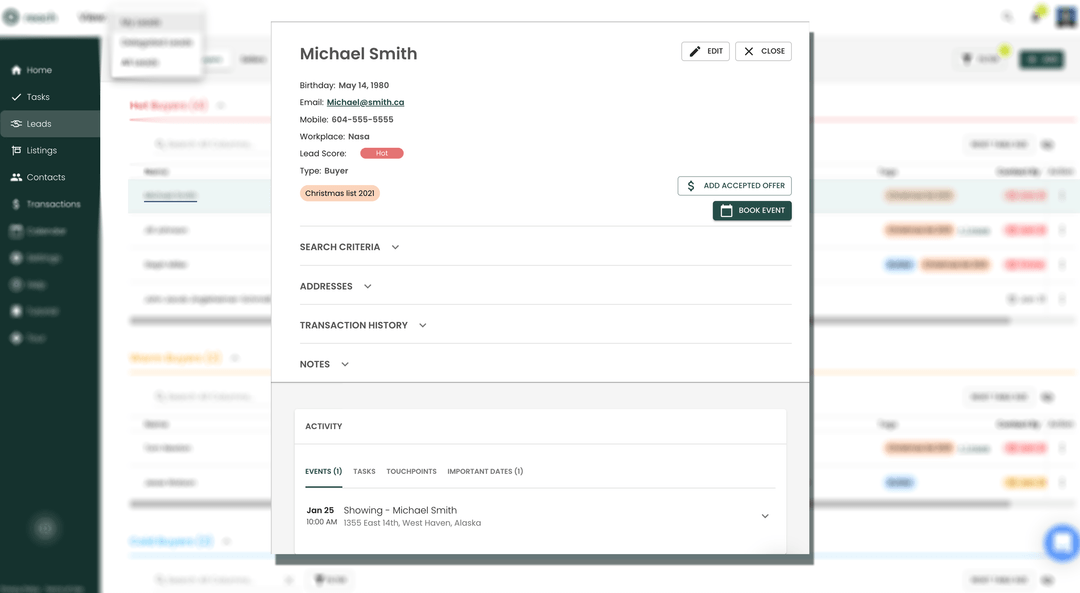Open the Listings section
Image resolution: width=1080 pixels, height=593 pixels.
pos(33,149)
